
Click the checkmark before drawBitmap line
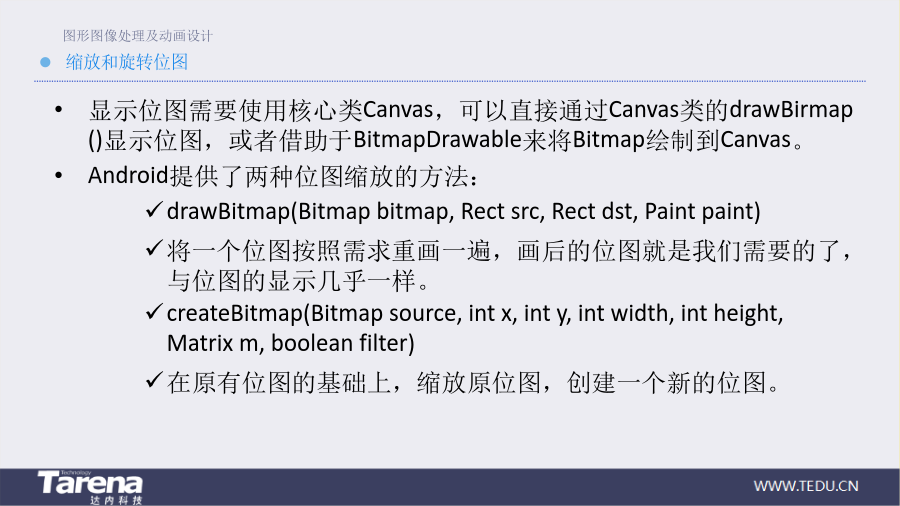tap(154, 209)
